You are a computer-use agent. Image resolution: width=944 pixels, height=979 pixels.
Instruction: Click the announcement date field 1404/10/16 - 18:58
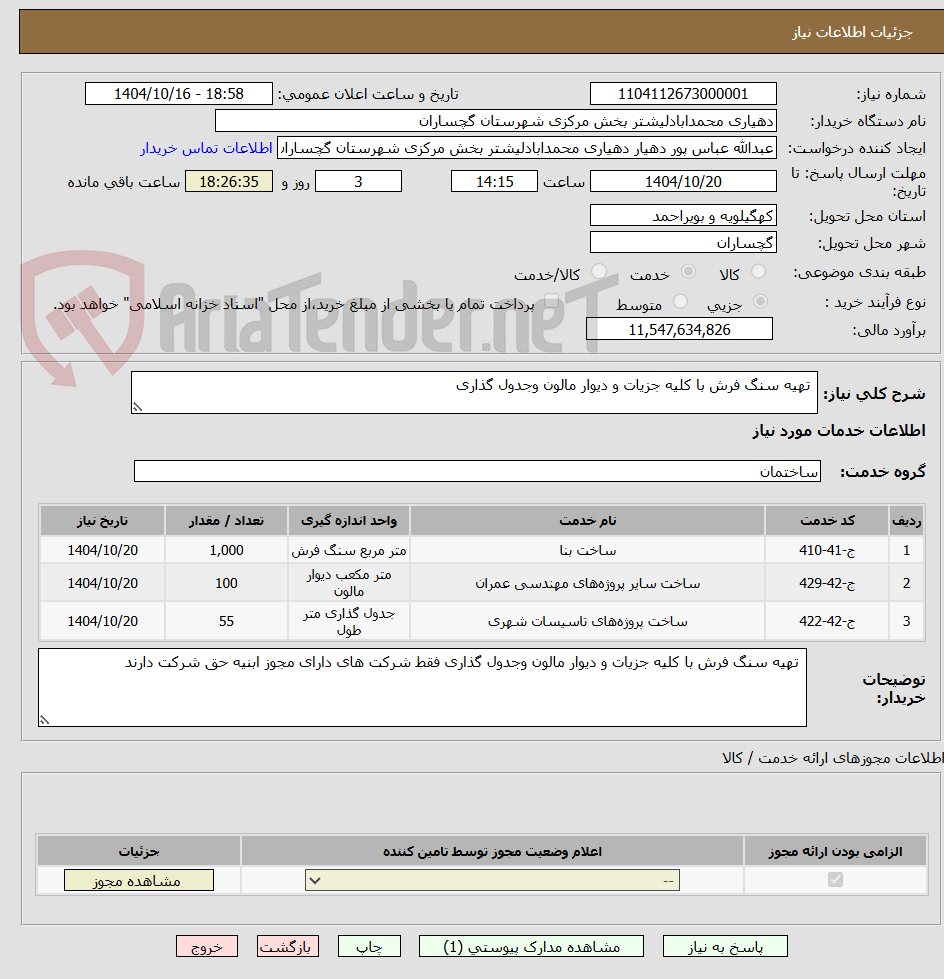[179, 94]
